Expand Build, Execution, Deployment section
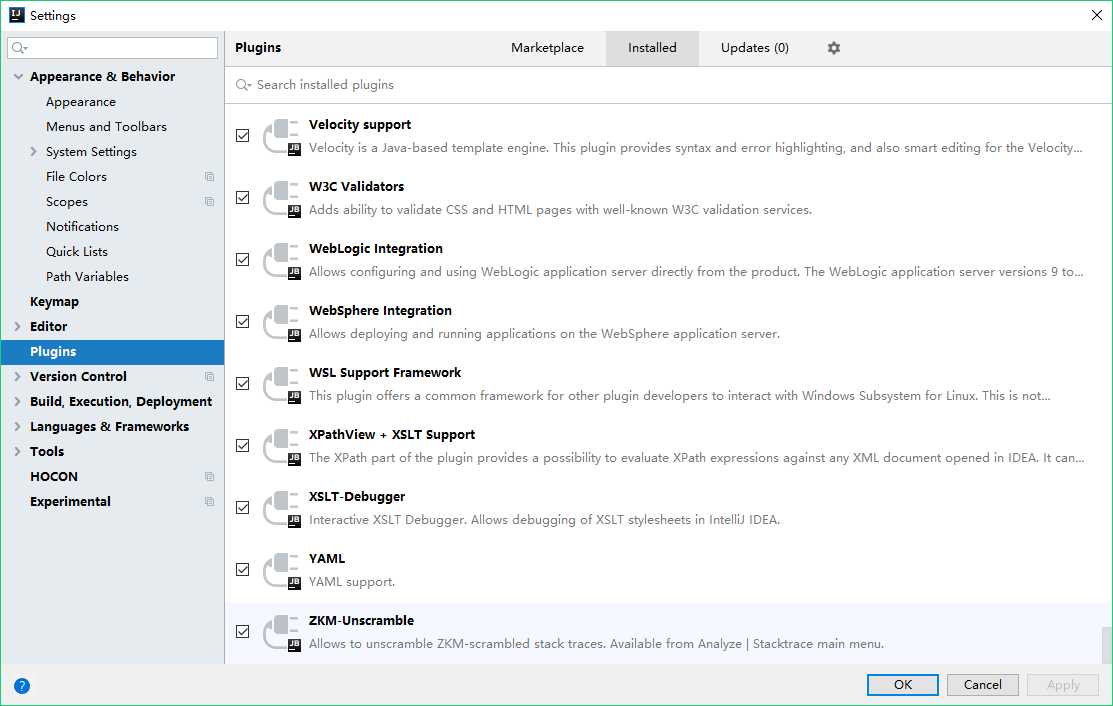 18,402
